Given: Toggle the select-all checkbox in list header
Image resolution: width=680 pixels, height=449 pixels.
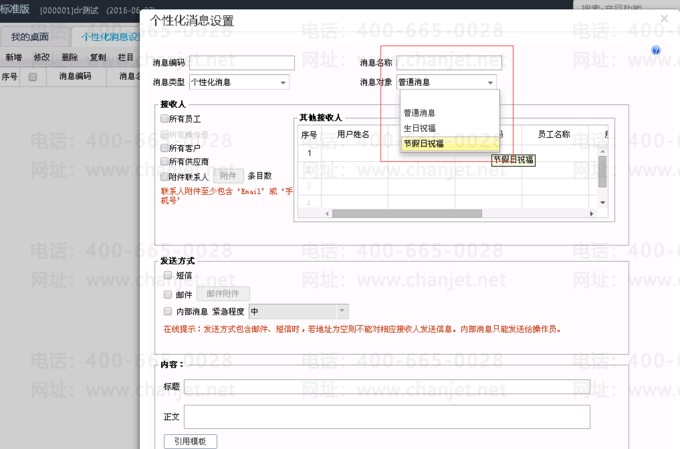Looking at the screenshot, I should click(x=33, y=77).
